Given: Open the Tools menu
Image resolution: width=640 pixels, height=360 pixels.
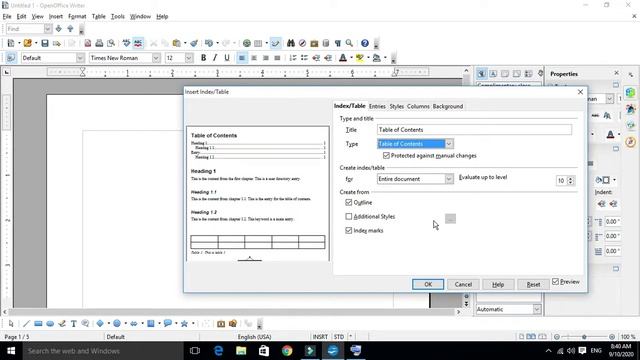Looking at the screenshot, I should 118,16.
